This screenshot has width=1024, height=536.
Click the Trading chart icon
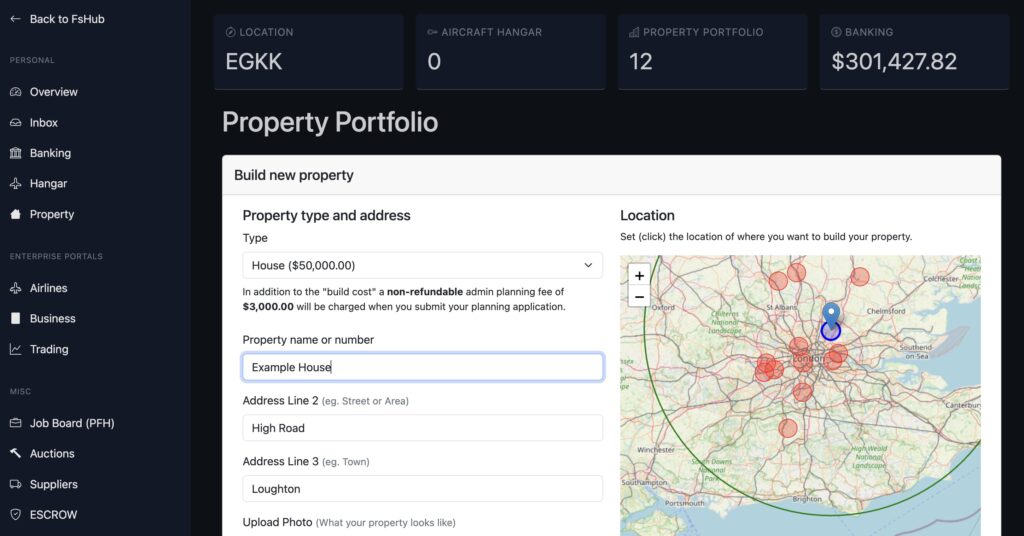click(15, 349)
